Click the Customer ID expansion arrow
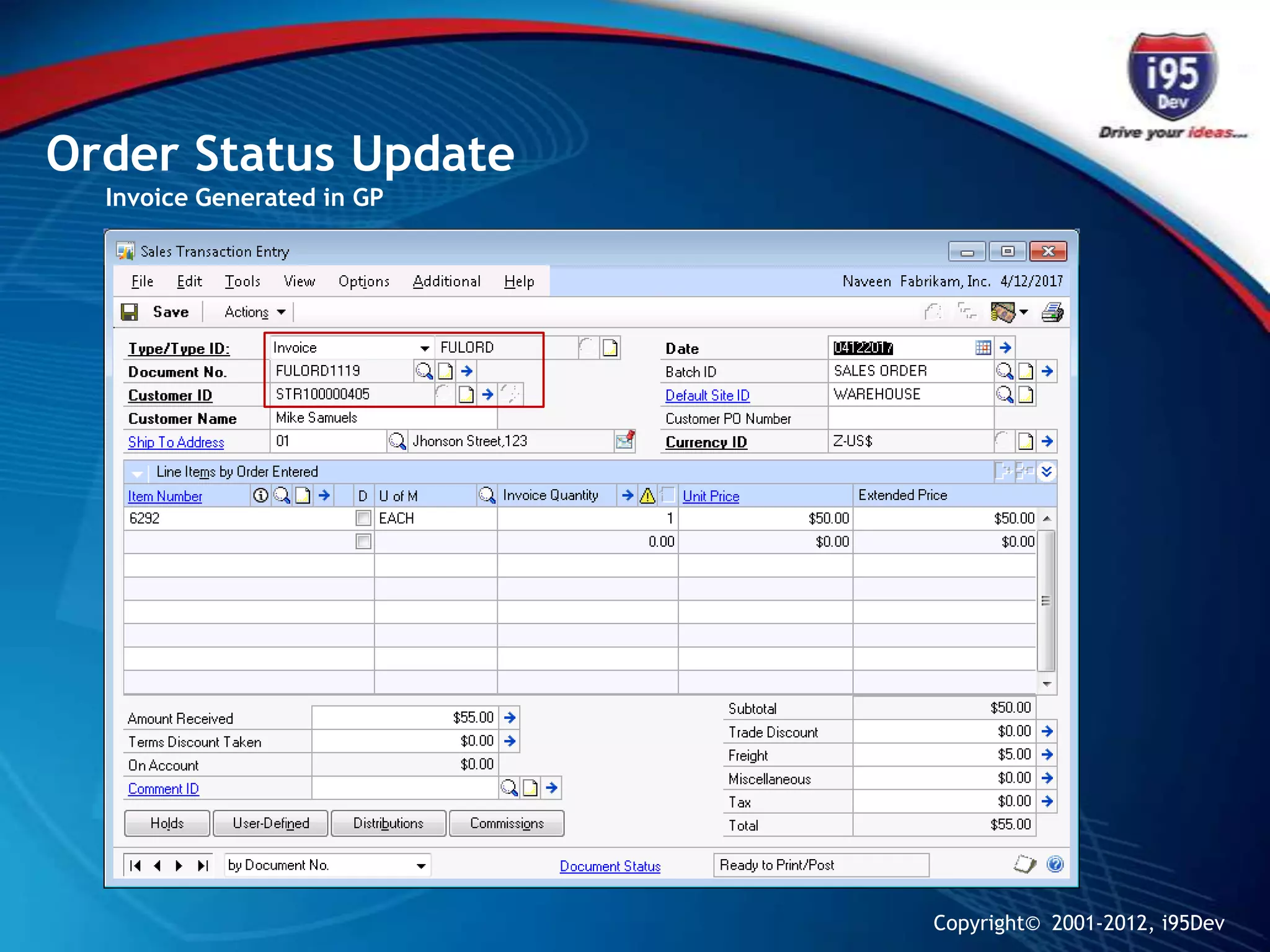 (487, 395)
